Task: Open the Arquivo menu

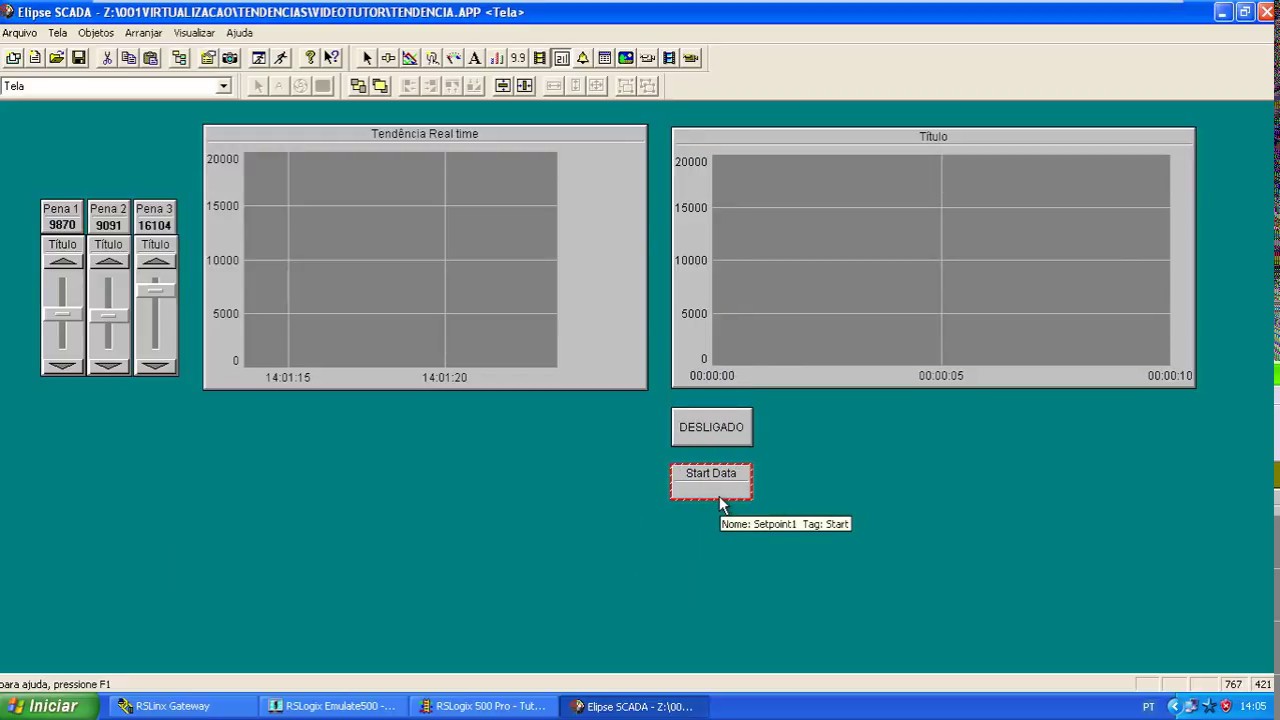Action: [19, 33]
